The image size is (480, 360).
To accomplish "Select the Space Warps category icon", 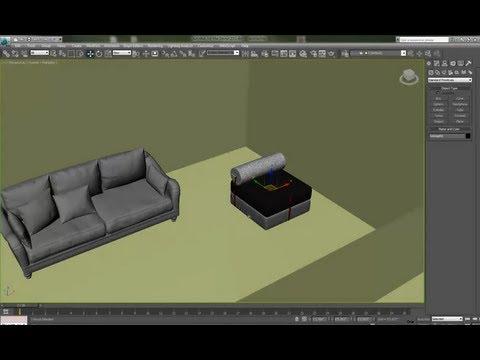I will tap(463, 72).
